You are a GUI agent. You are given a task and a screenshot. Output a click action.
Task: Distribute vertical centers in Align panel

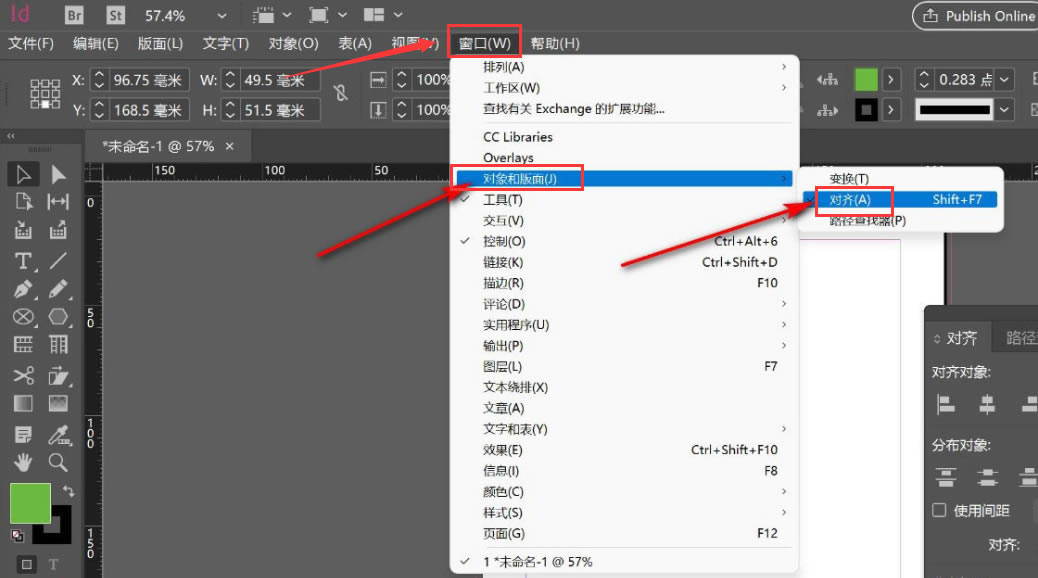click(x=987, y=477)
